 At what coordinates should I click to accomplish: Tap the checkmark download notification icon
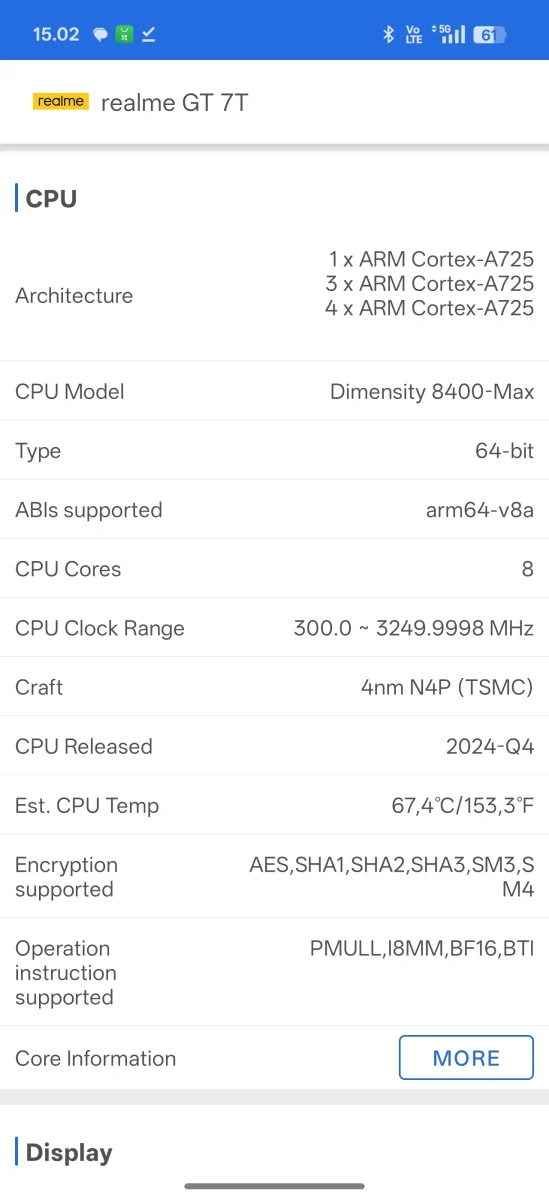(x=148, y=34)
